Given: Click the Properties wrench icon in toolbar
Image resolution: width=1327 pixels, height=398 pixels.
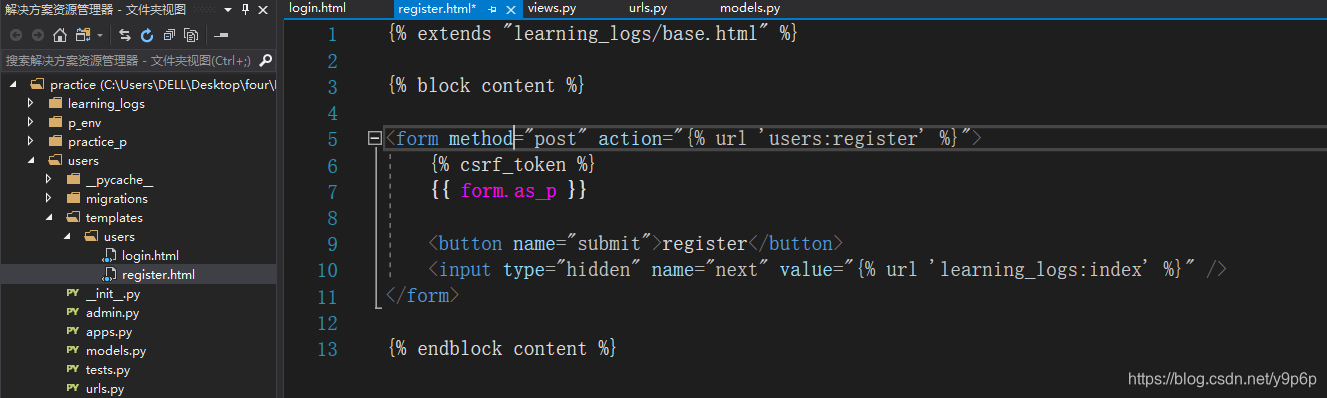Looking at the screenshot, I should point(221,35).
